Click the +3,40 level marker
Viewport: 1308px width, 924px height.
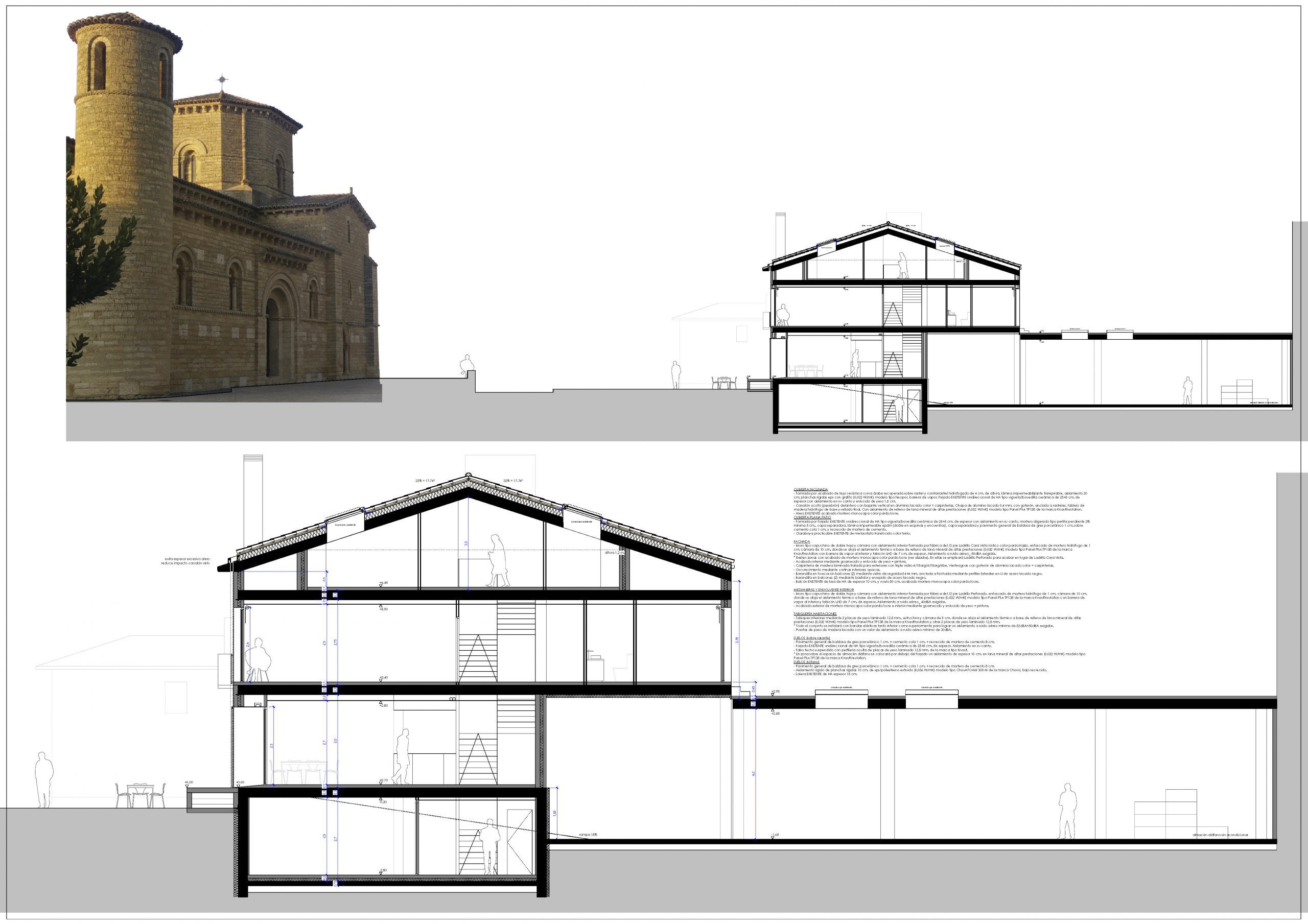click(x=383, y=678)
